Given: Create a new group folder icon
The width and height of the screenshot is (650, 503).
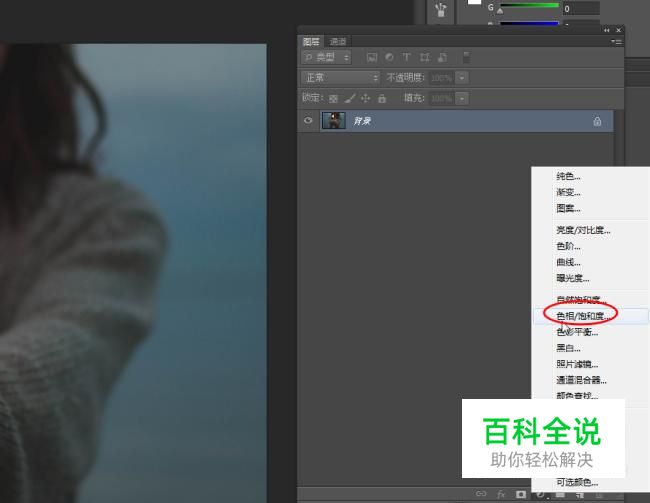Looking at the screenshot, I should pos(560,495).
